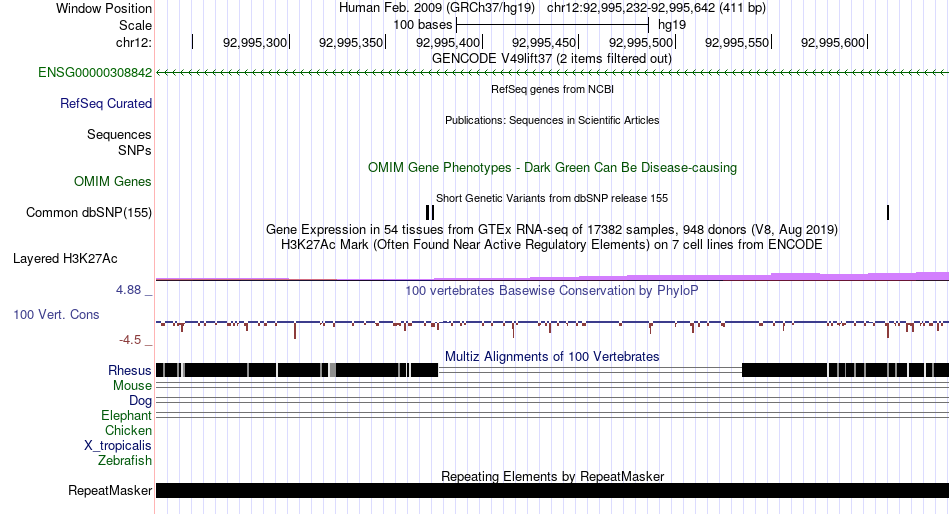Screen dimensions: 950x514
Task: Click the RepeatMasker black repeat bar
Action: [x=553, y=490]
